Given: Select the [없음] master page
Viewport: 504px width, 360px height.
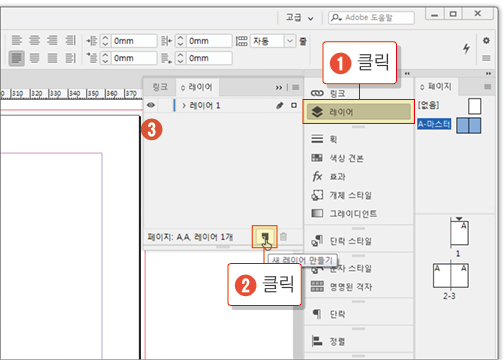Looking at the screenshot, I should point(428,106).
